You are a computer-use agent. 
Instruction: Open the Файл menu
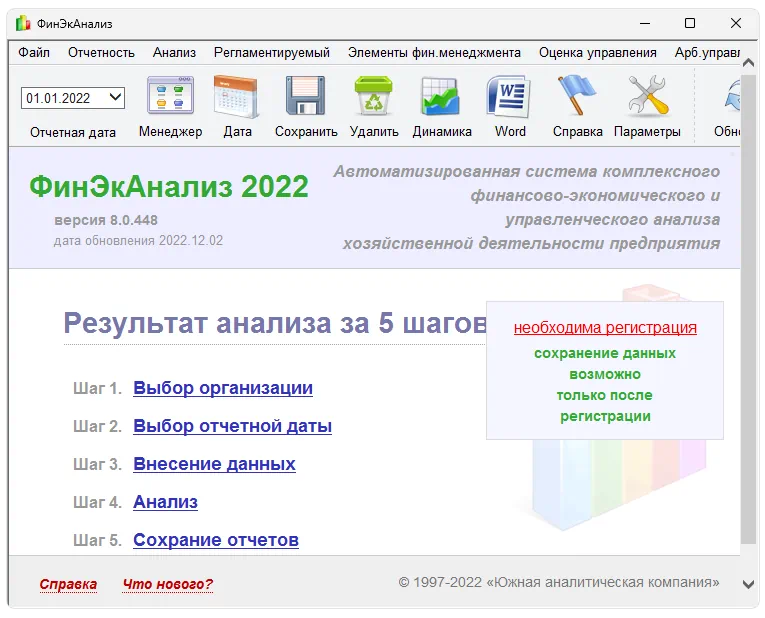(x=34, y=52)
